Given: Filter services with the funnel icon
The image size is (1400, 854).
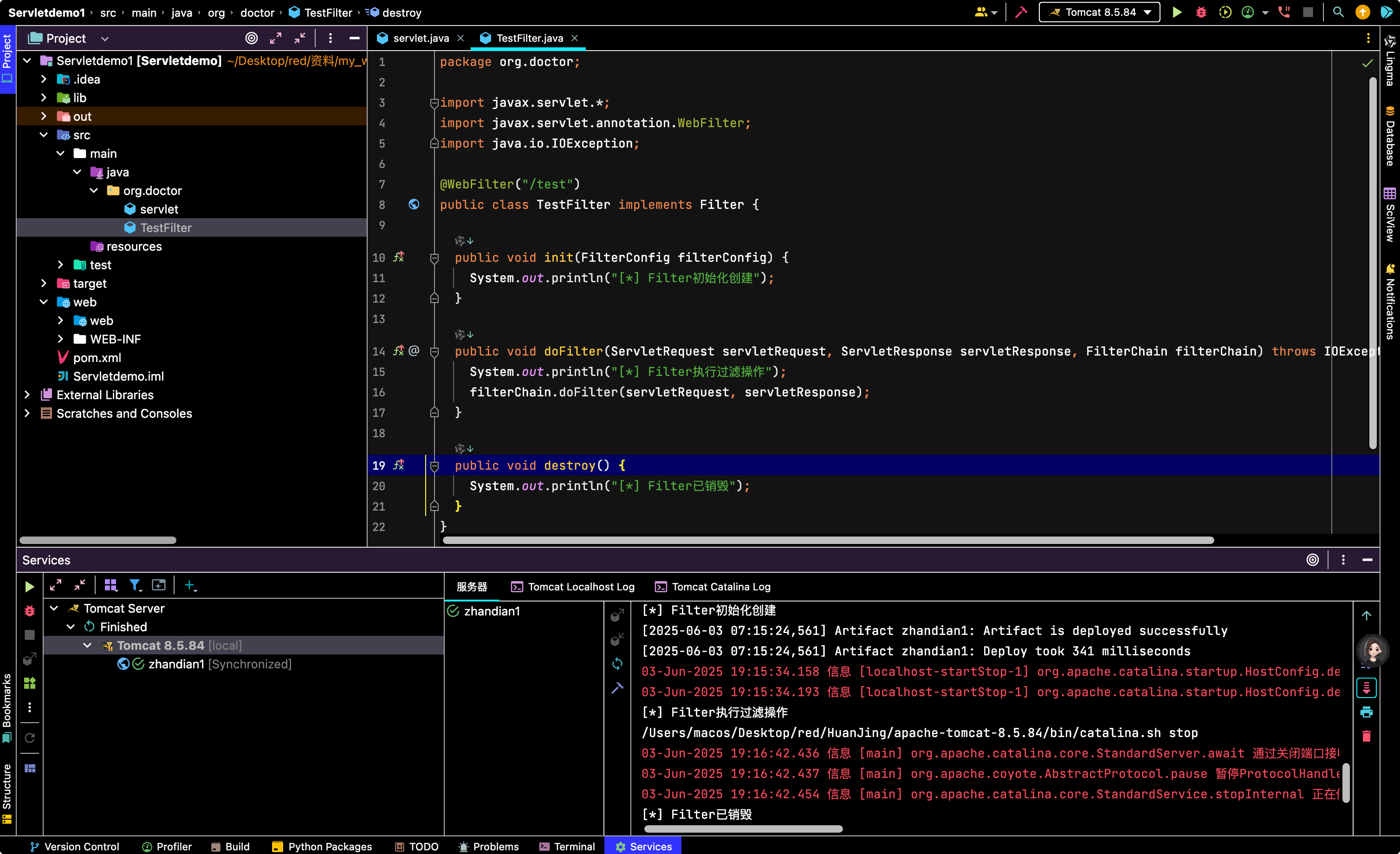Looking at the screenshot, I should coord(135,585).
